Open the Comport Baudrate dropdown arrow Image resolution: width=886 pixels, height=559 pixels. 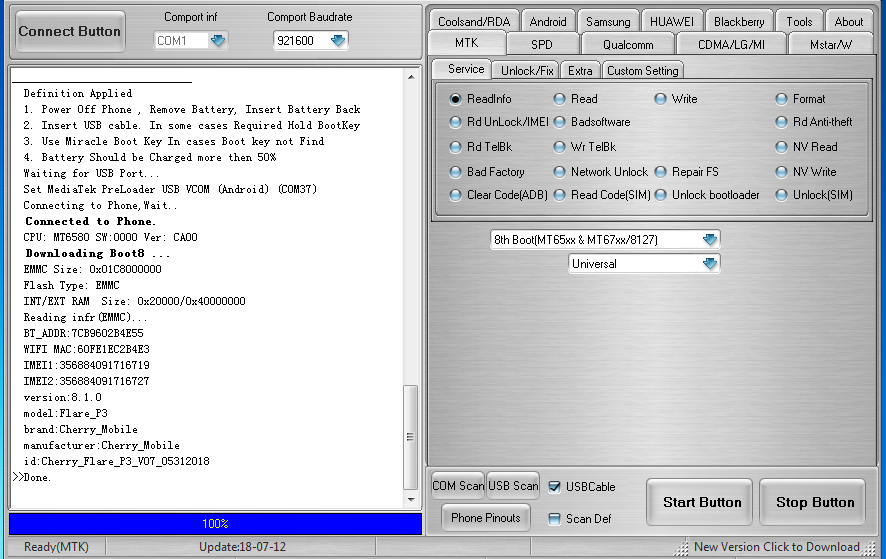coord(337,41)
